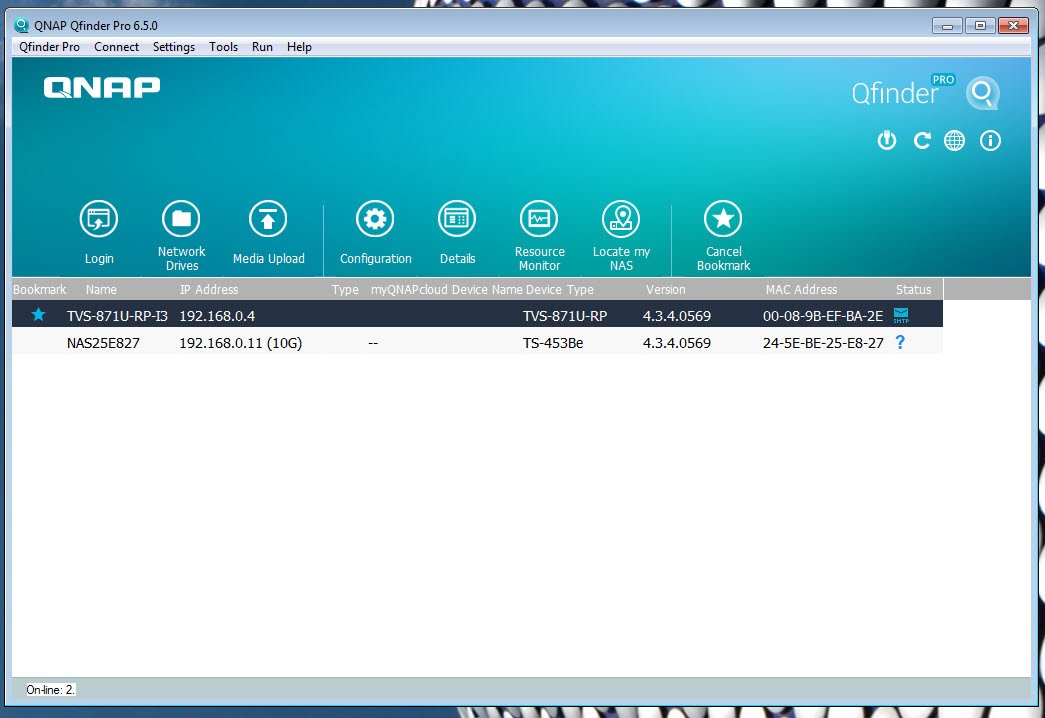Click device type TVS-871U-RP
The height and width of the screenshot is (718, 1045).
(565, 316)
